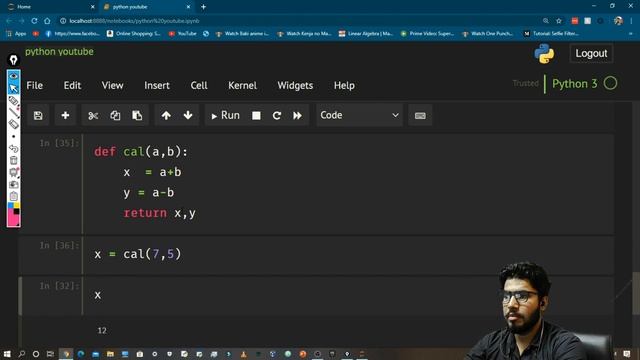Click the Logout button
Image resolution: width=640 pixels, height=360 pixels.
[591, 53]
